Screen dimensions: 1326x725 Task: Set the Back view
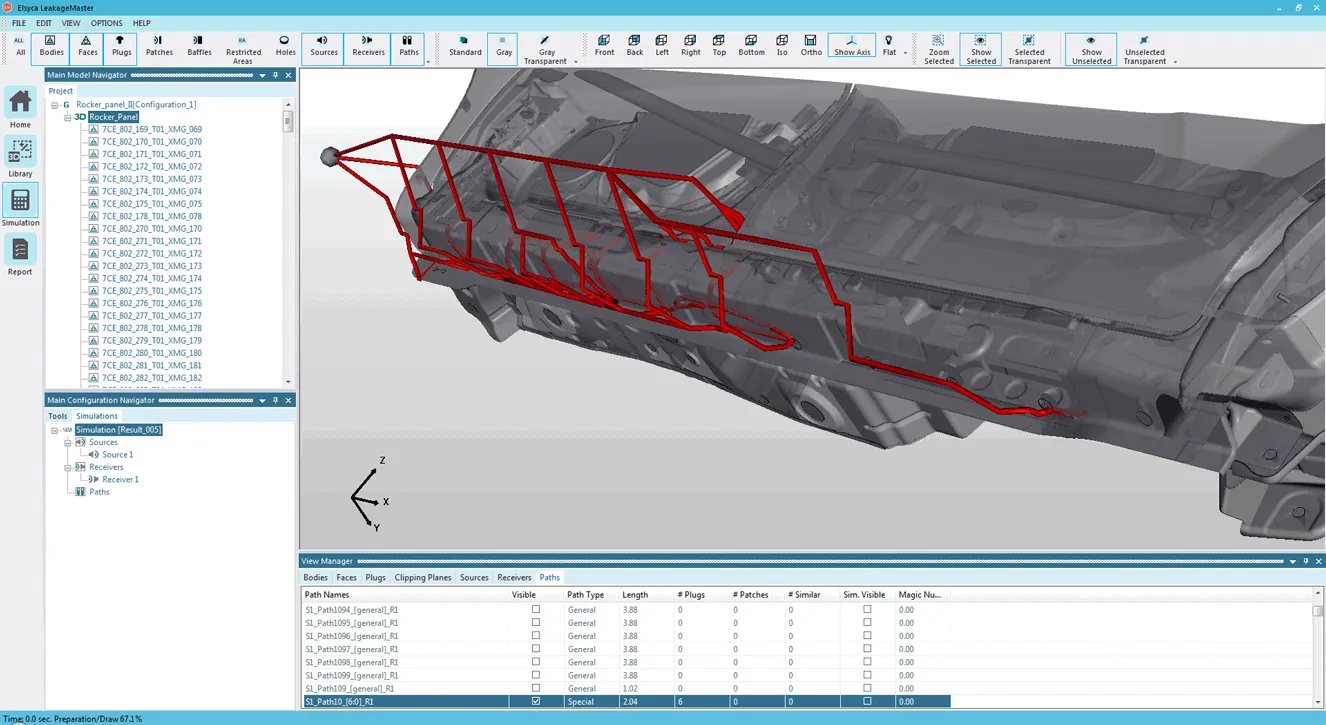pos(635,46)
